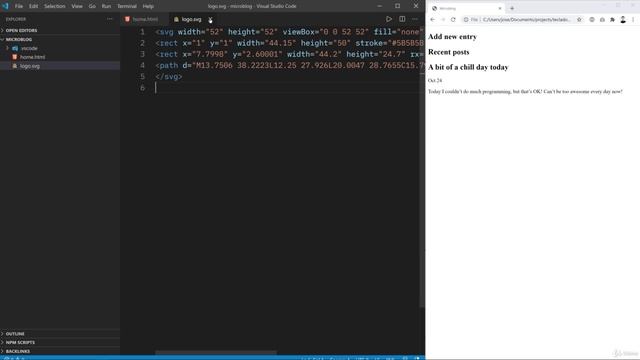Click 'A bit of a chill day today' title
This screenshot has width=640, height=360.
468,67
